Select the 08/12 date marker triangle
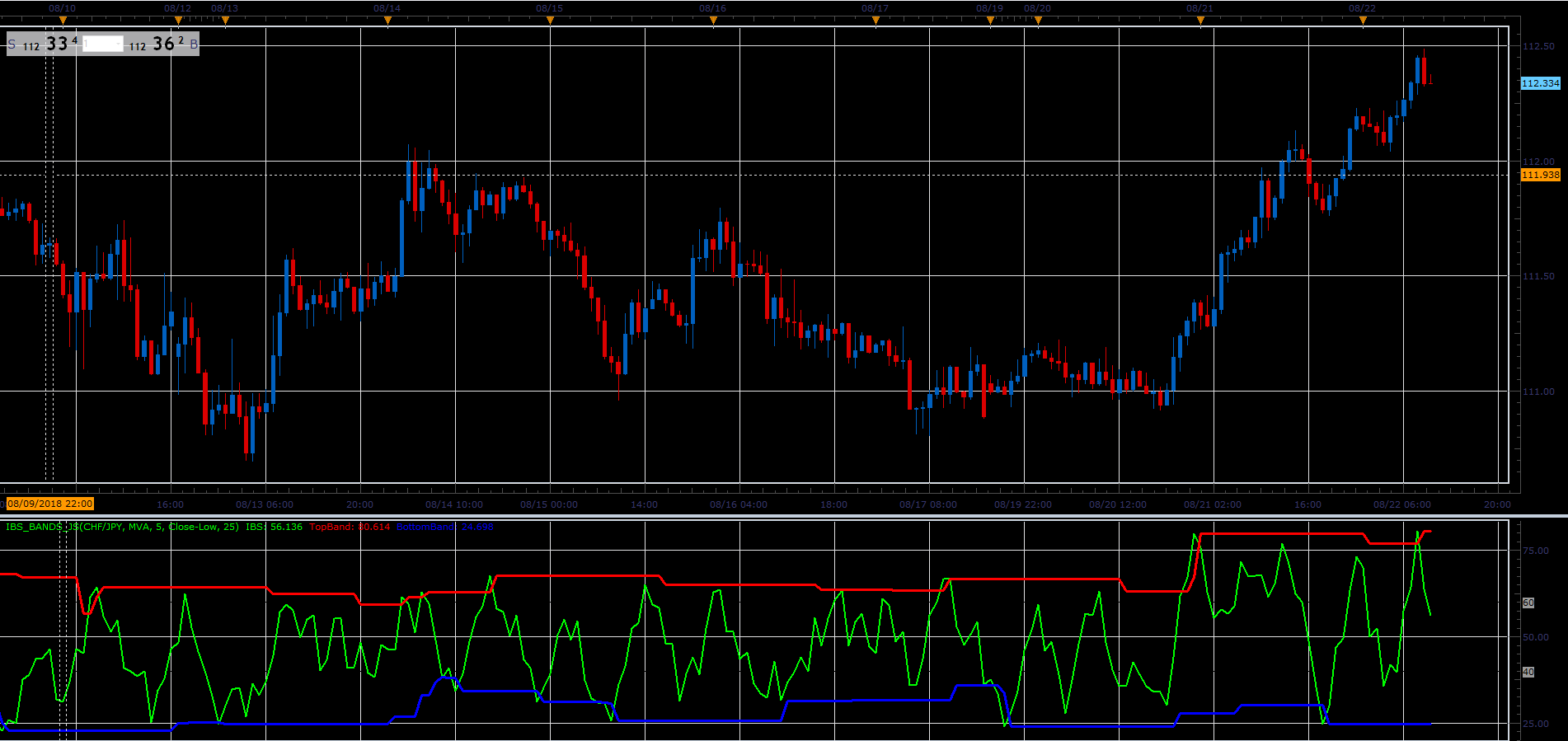The height and width of the screenshot is (741, 1568). click(178, 21)
